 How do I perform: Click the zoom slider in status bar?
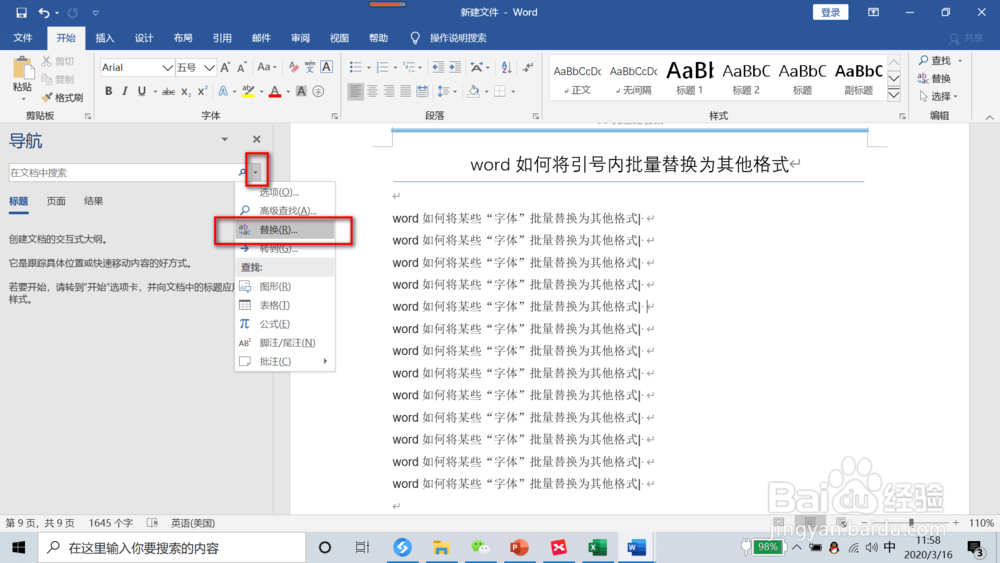coord(911,522)
